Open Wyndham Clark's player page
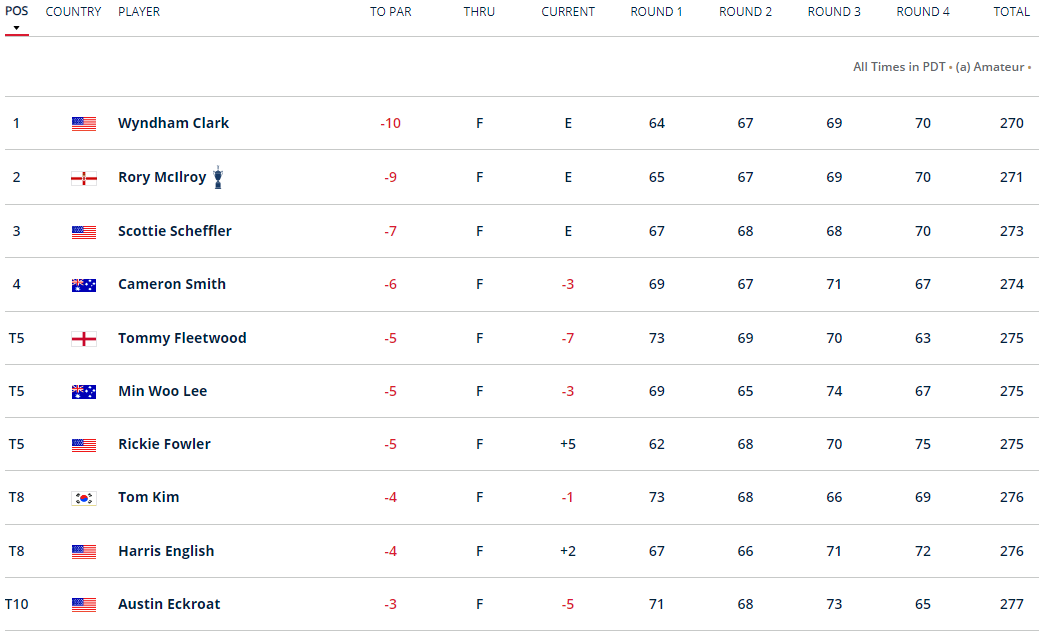Viewport: 1039px width, 631px height. point(173,123)
